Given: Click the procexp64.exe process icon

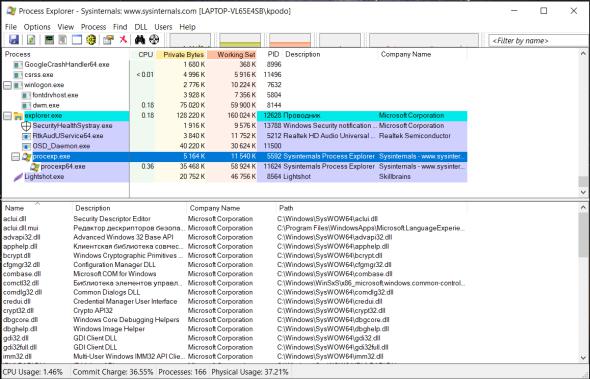Looking at the screenshot, I should click(x=35, y=167).
